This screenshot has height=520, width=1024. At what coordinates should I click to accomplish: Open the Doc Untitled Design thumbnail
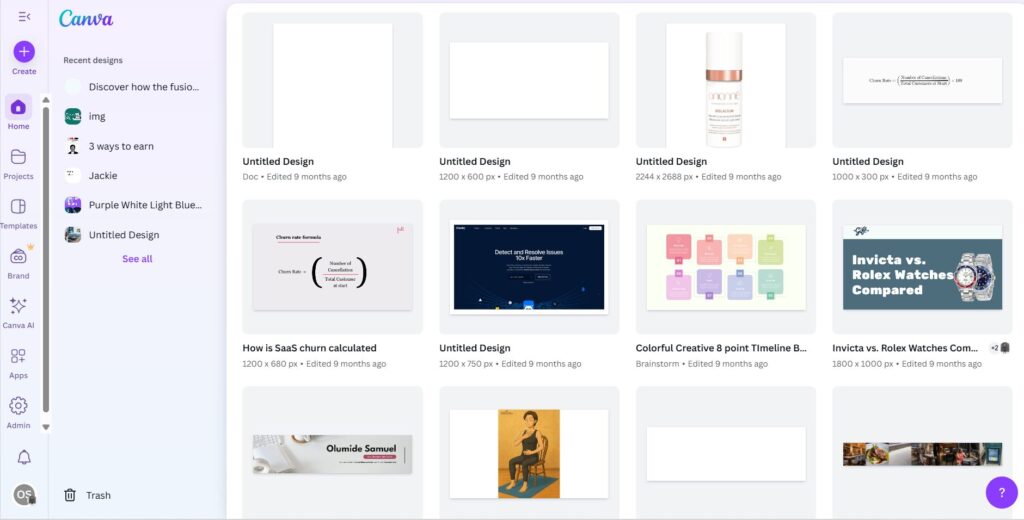pos(332,80)
